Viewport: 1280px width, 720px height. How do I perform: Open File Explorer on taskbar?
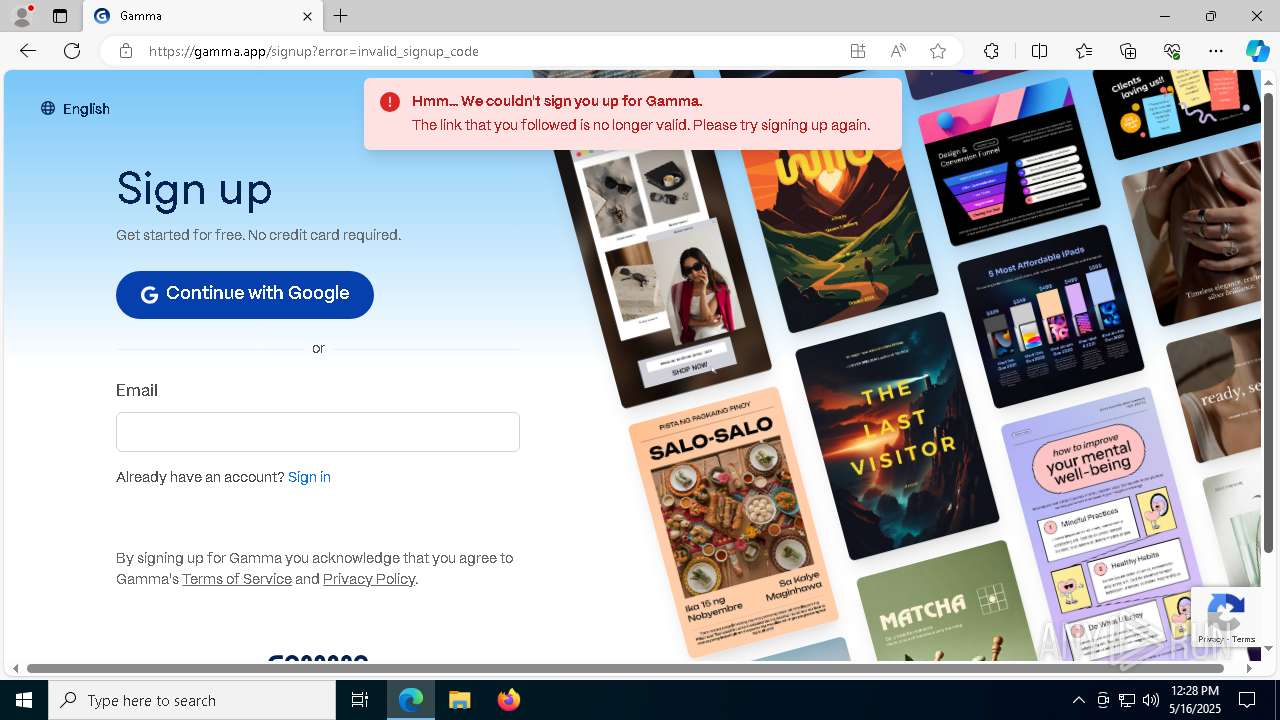point(460,700)
